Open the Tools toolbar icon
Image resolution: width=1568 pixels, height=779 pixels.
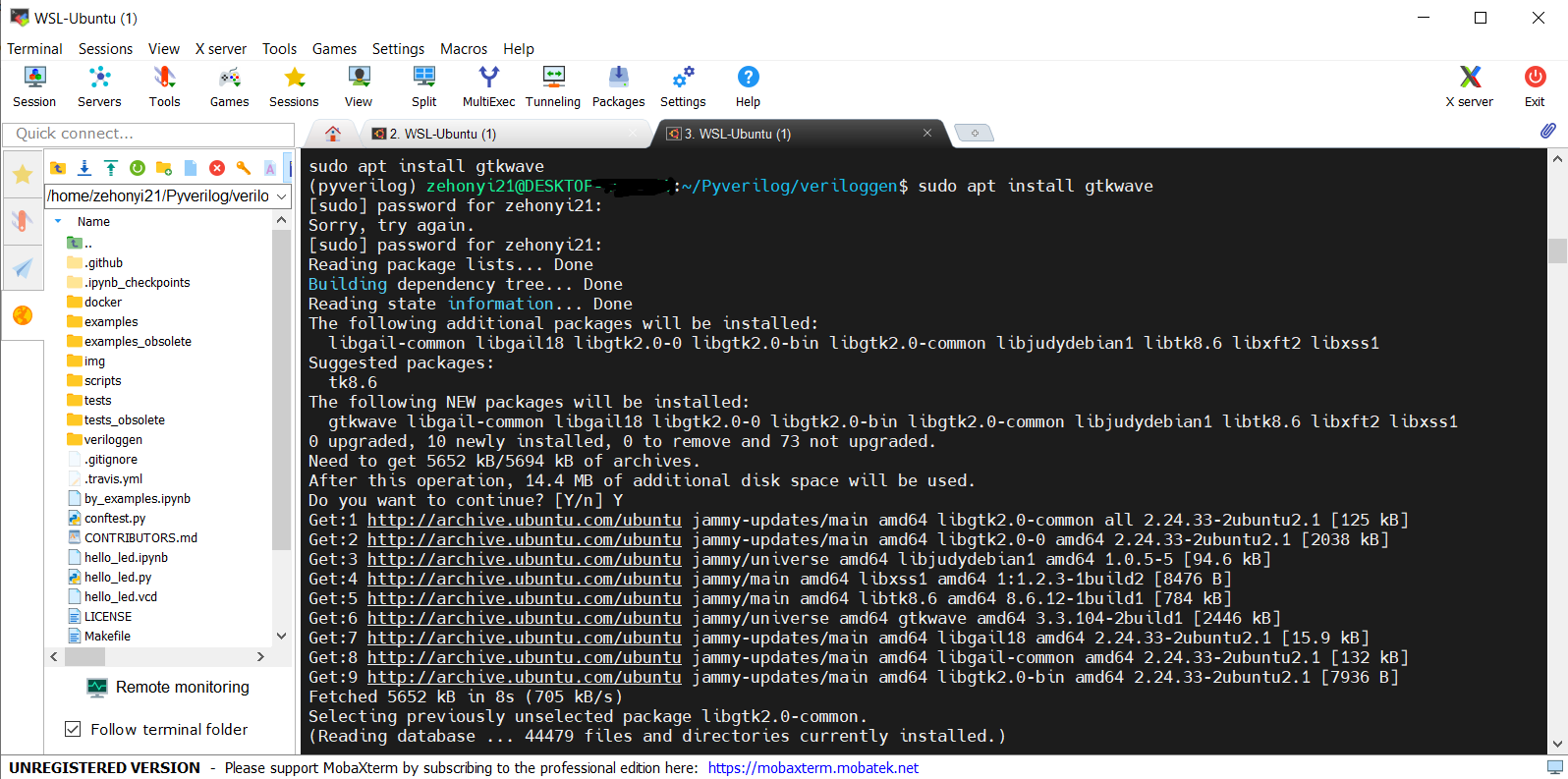(164, 85)
